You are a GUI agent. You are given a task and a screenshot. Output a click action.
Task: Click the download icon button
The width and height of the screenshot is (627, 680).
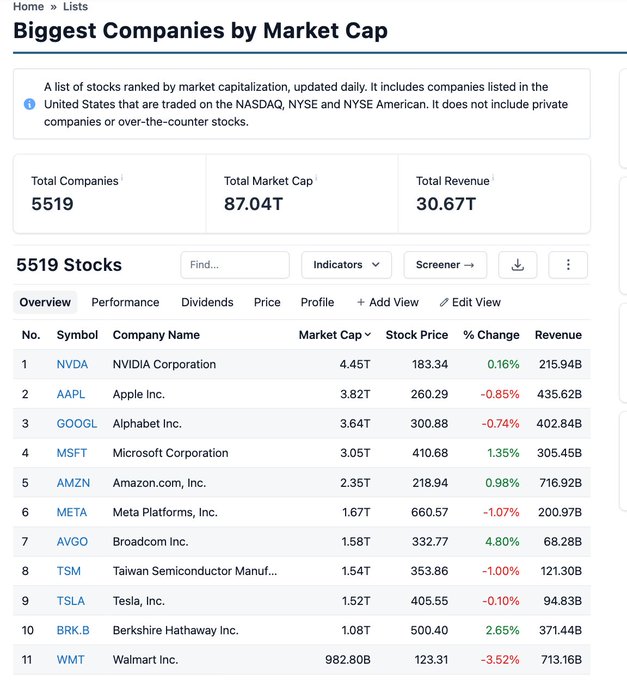click(517, 265)
